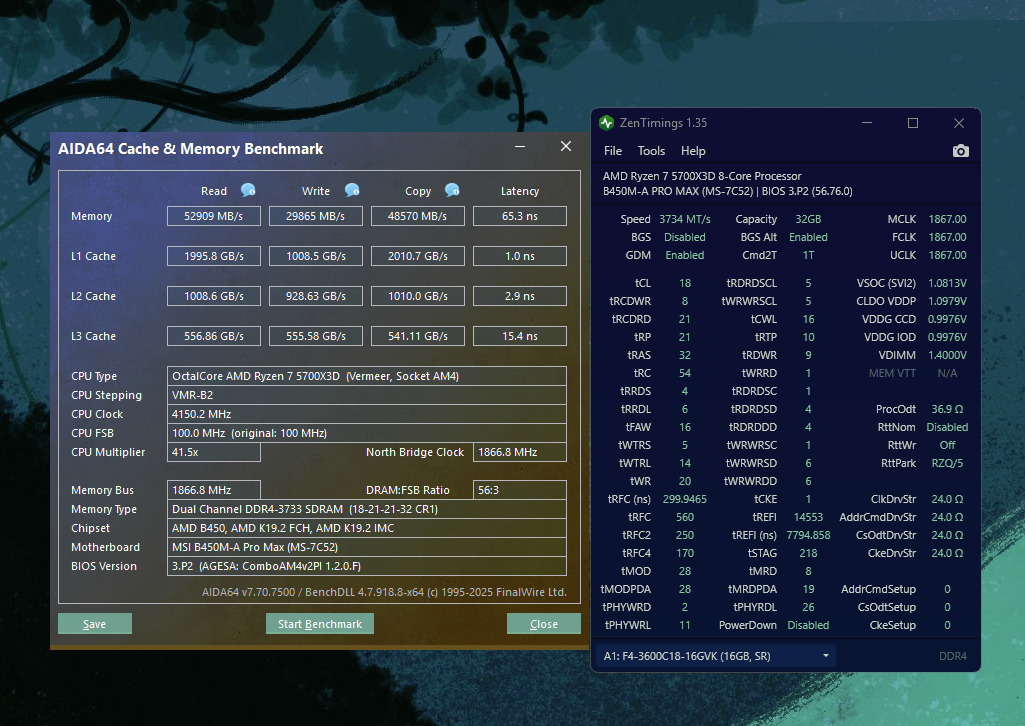
Task: Click the tREFI value 14553
Action: (808, 517)
